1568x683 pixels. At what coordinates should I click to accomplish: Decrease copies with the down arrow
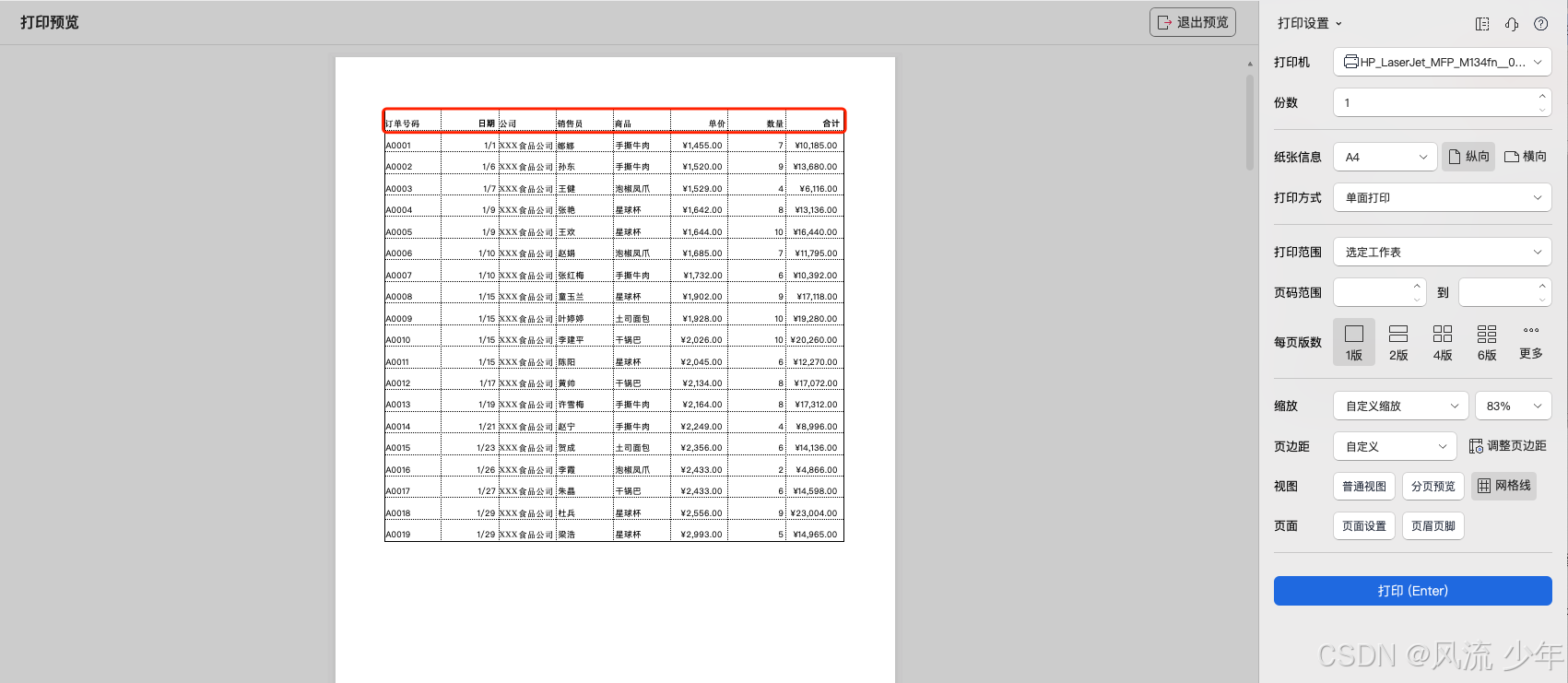(1542, 110)
